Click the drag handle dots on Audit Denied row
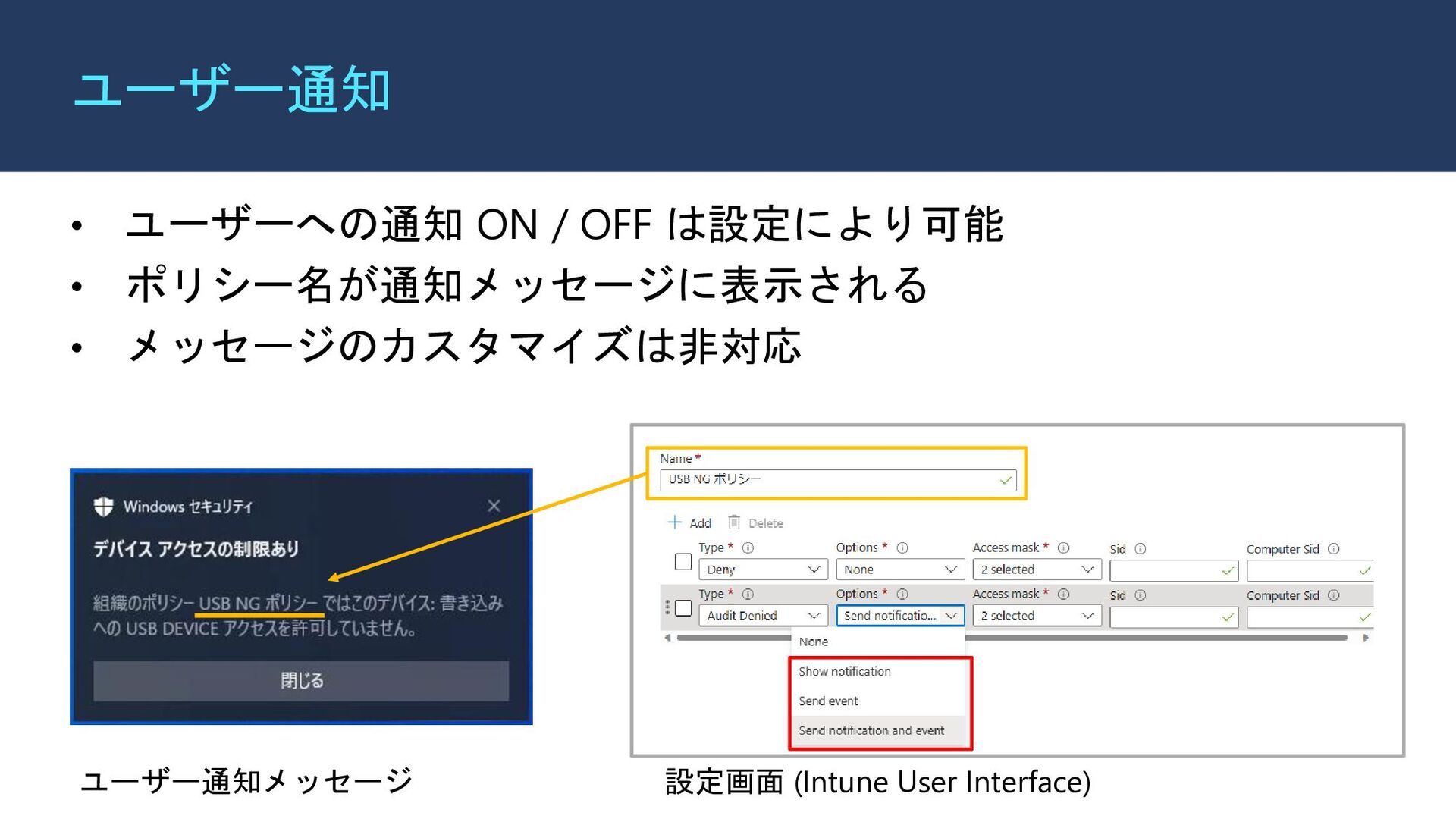This screenshot has height=819, width=1456. (667, 607)
